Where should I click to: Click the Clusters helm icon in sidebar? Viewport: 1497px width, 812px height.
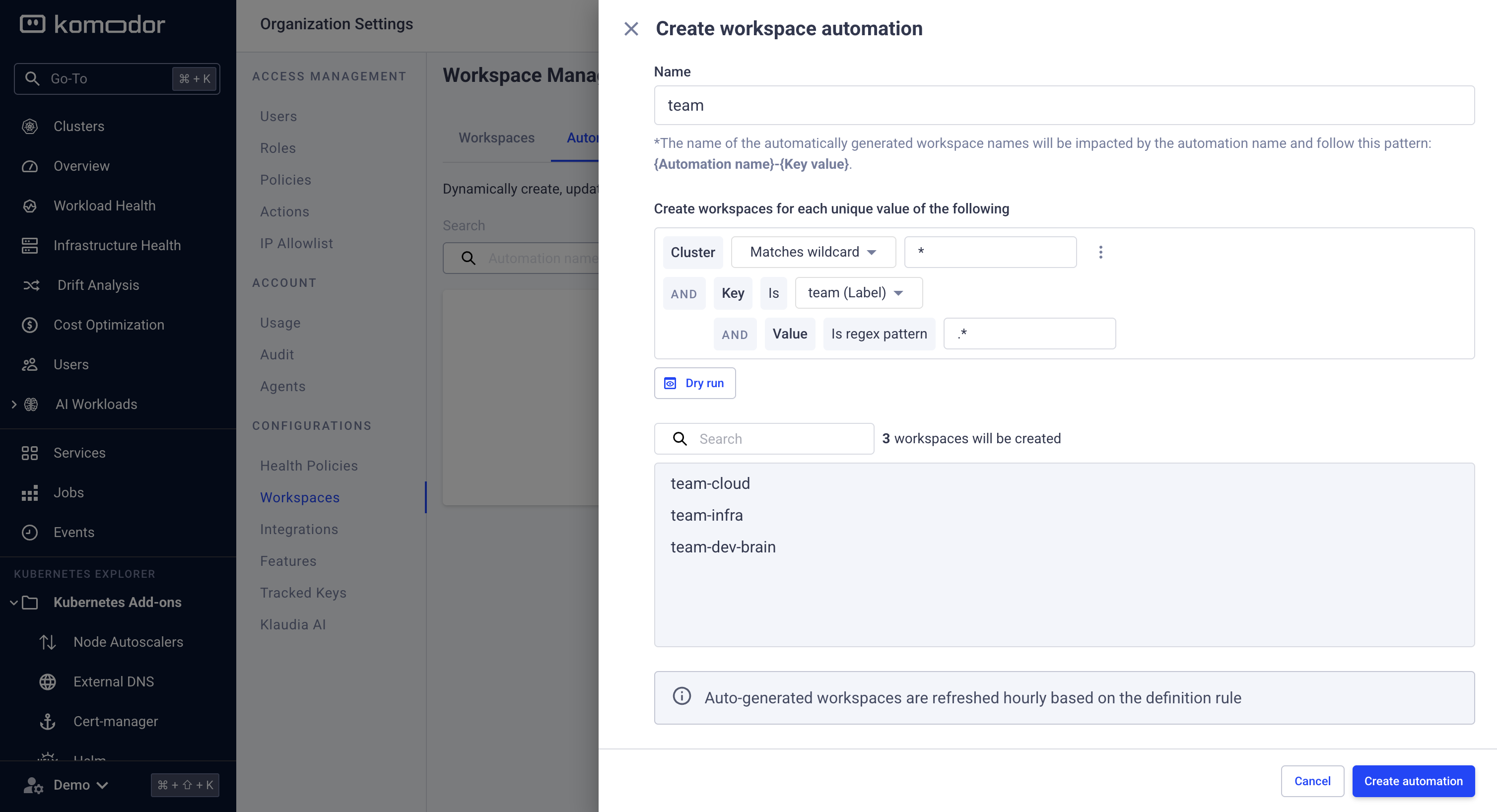coord(30,126)
